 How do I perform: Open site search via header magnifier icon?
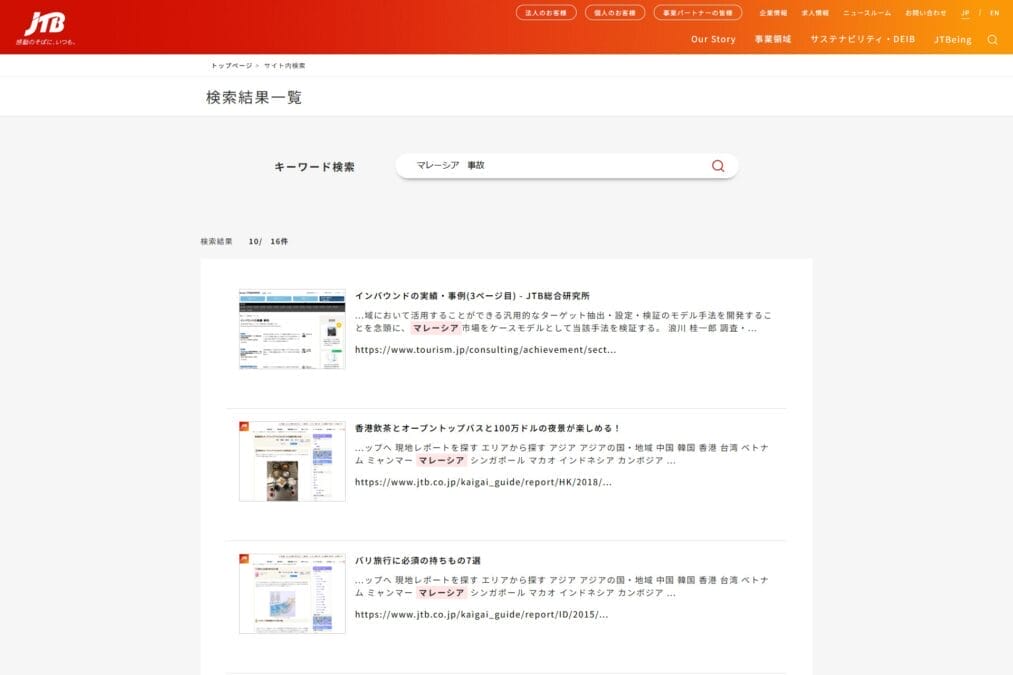coord(992,40)
